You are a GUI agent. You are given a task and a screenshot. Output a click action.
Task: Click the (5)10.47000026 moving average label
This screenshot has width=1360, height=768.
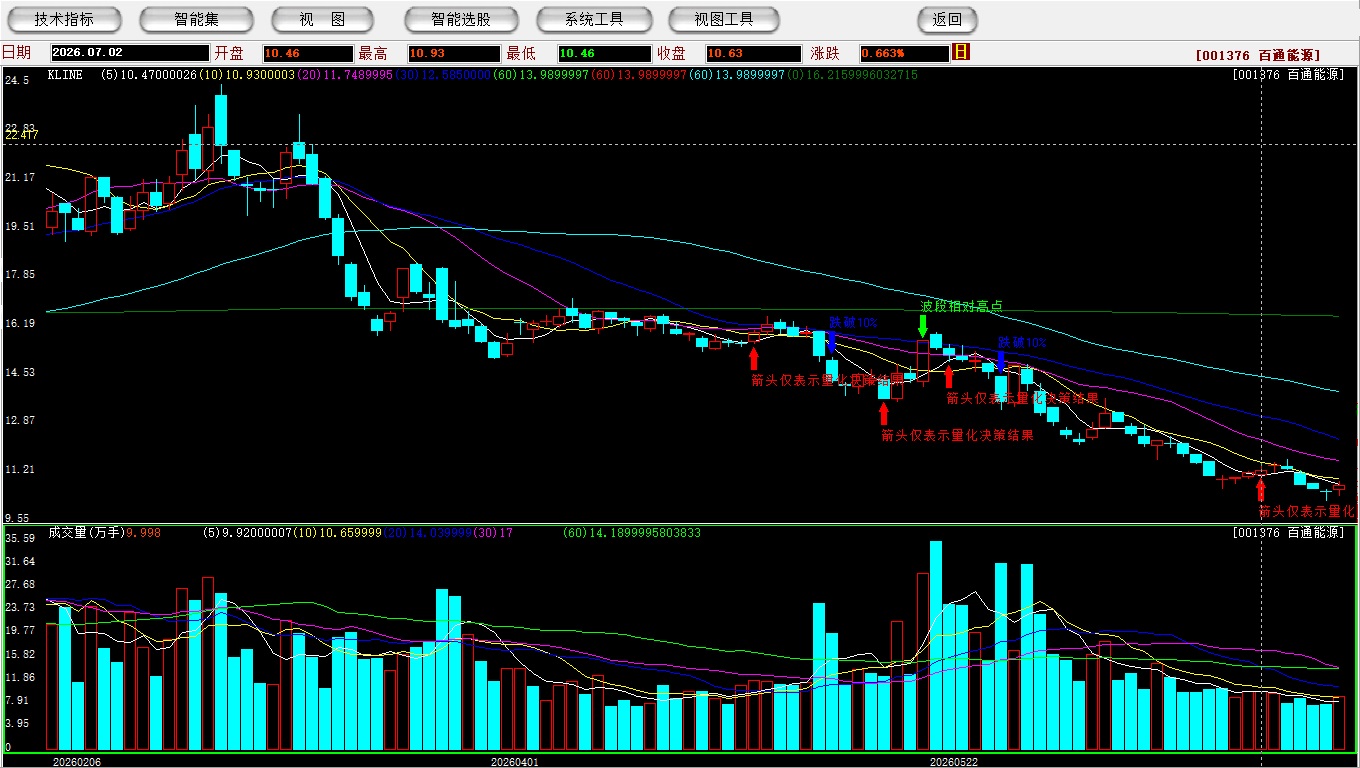(149, 75)
